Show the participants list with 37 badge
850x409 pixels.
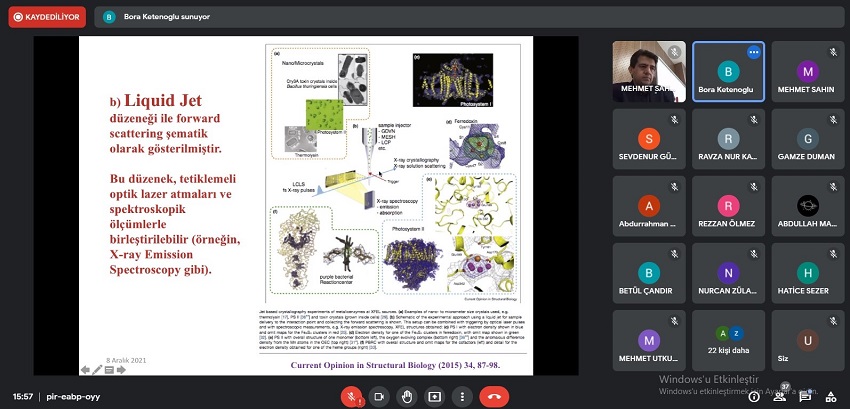pyautogui.click(x=777, y=396)
